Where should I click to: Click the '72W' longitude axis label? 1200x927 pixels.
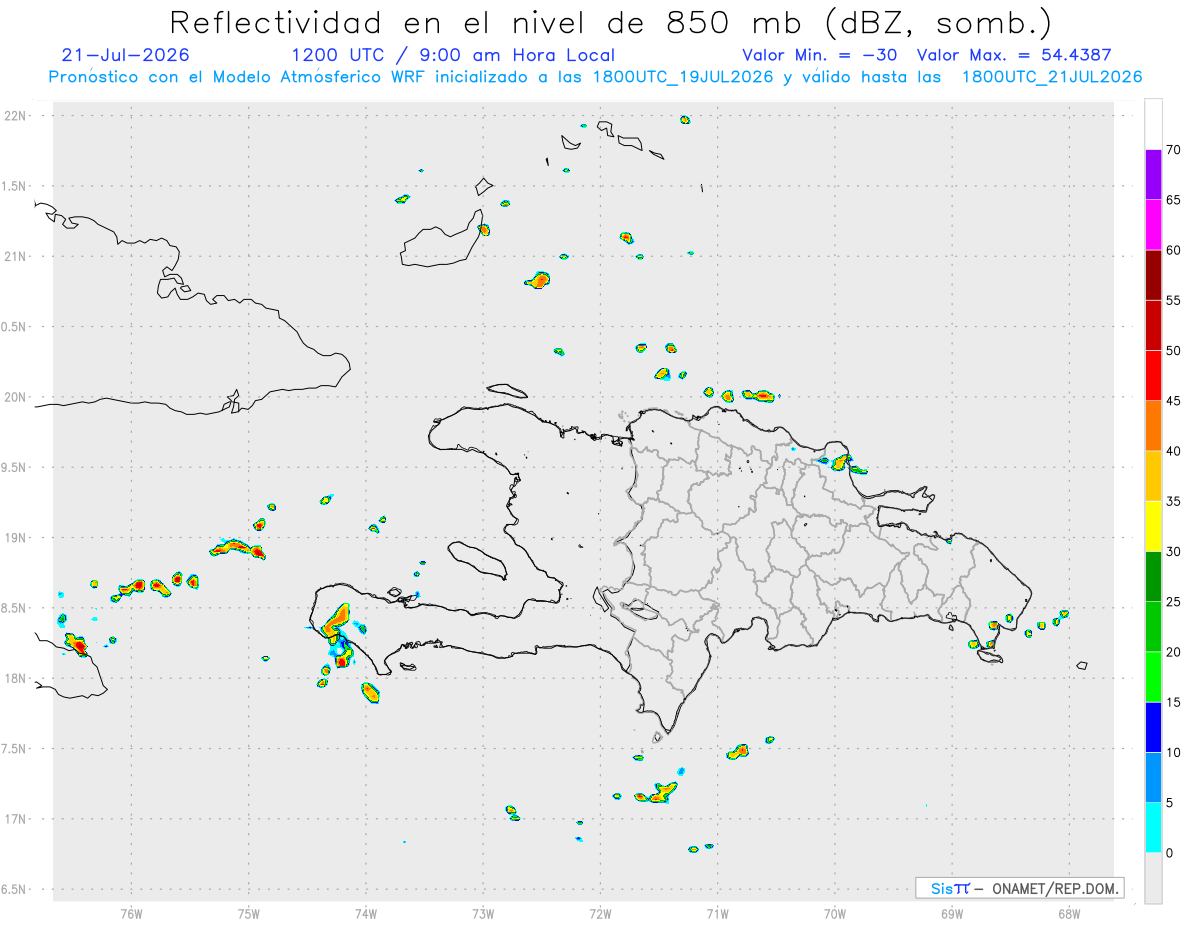pyautogui.click(x=600, y=913)
